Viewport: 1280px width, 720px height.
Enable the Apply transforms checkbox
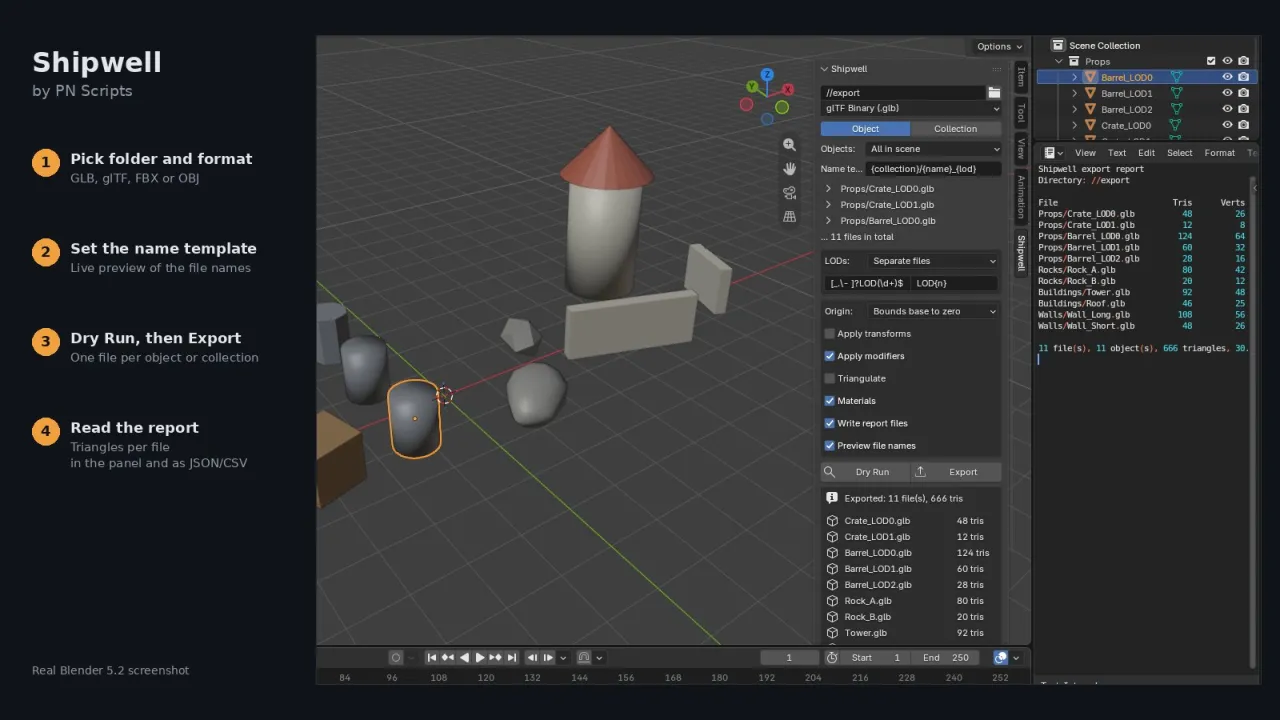829,334
